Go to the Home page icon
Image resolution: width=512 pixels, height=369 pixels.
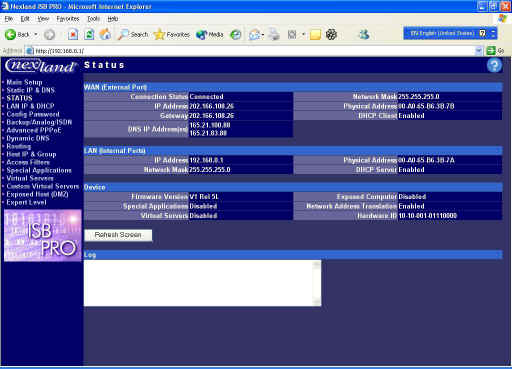(x=105, y=34)
